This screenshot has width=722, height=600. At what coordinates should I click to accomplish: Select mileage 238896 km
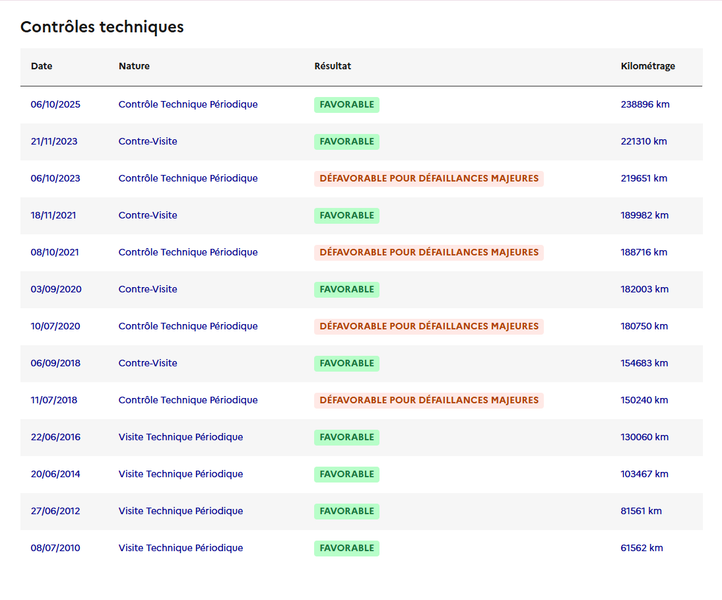click(645, 105)
